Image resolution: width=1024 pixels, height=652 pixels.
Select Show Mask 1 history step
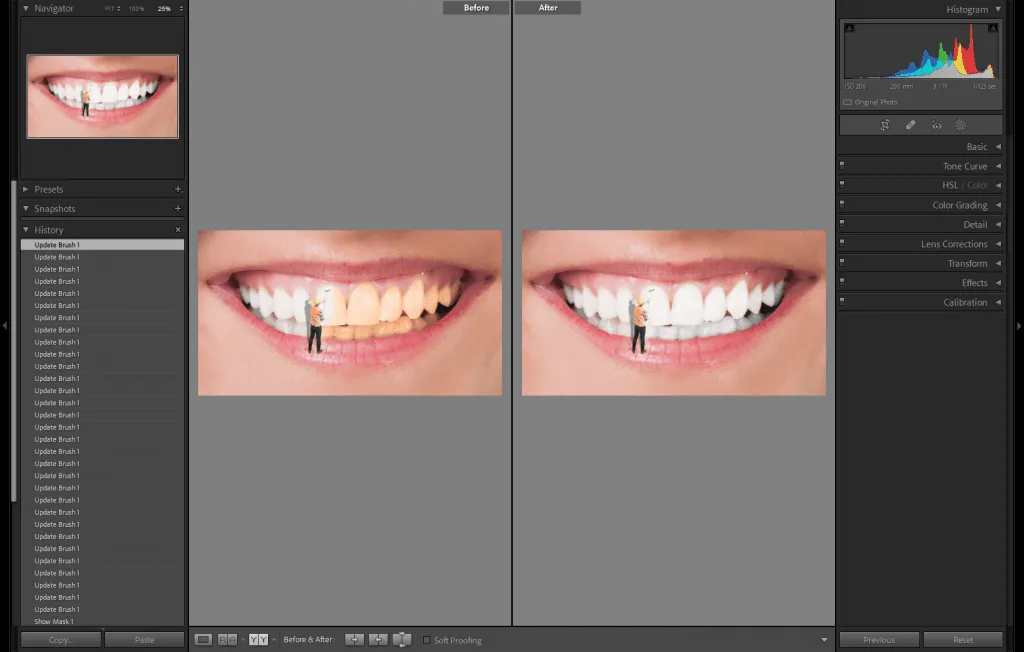(x=54, y=621)
